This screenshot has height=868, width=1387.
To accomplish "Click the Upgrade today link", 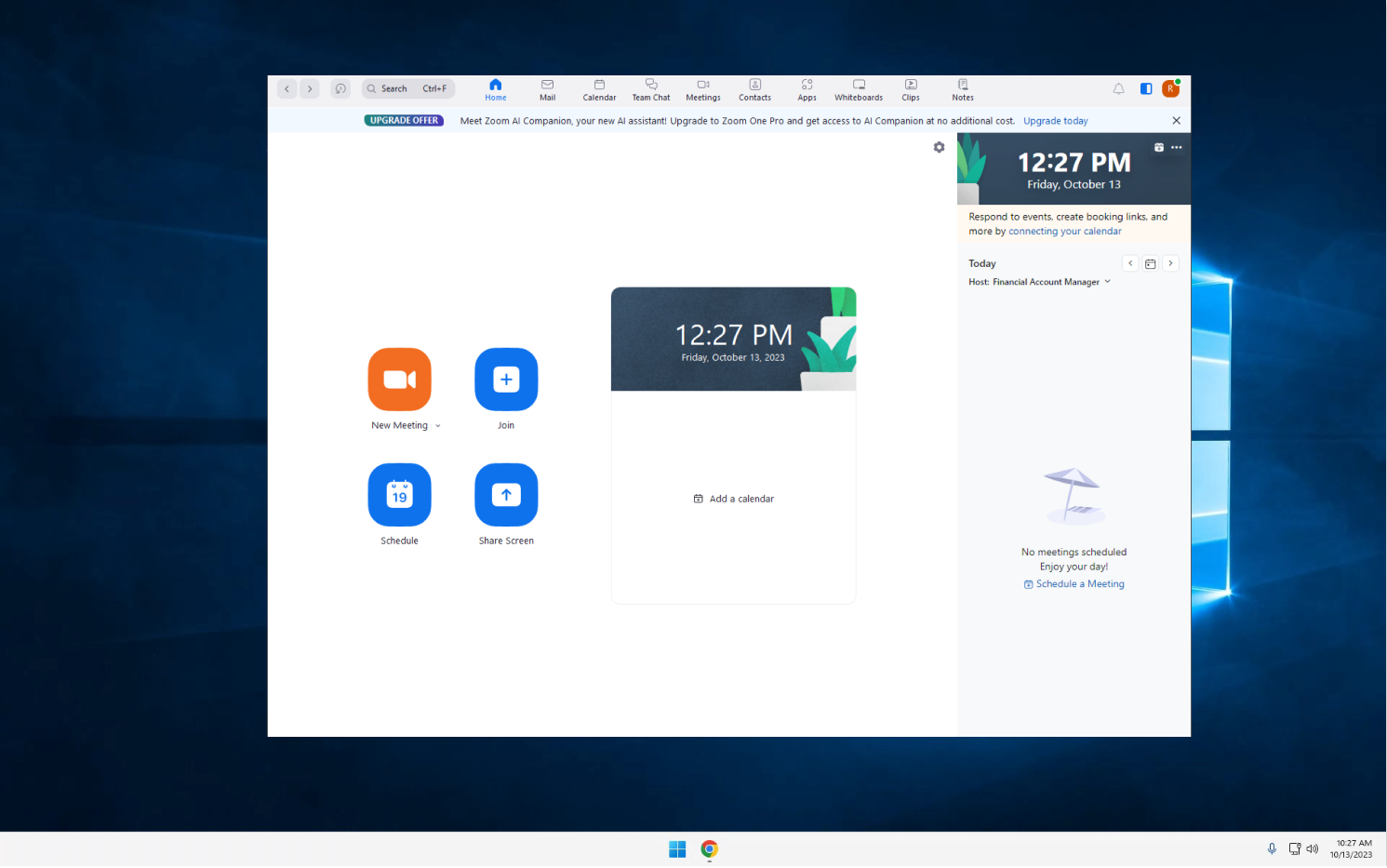I will pos(1056,121).
